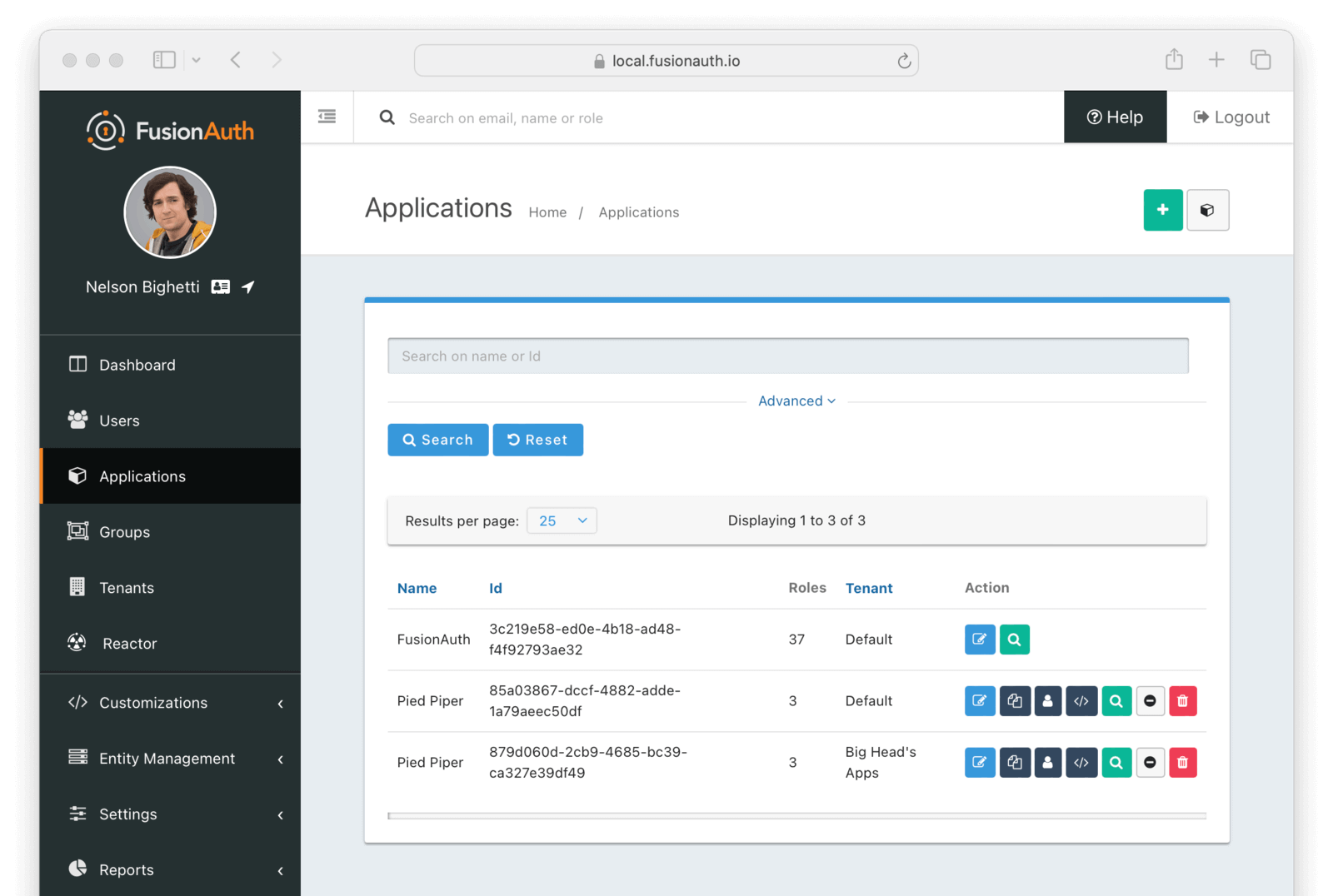Image resolution: width=1333 pixels, height=896 pixels.
Task: Expand the Advanced search options
Action: click(x=796, y=401)
